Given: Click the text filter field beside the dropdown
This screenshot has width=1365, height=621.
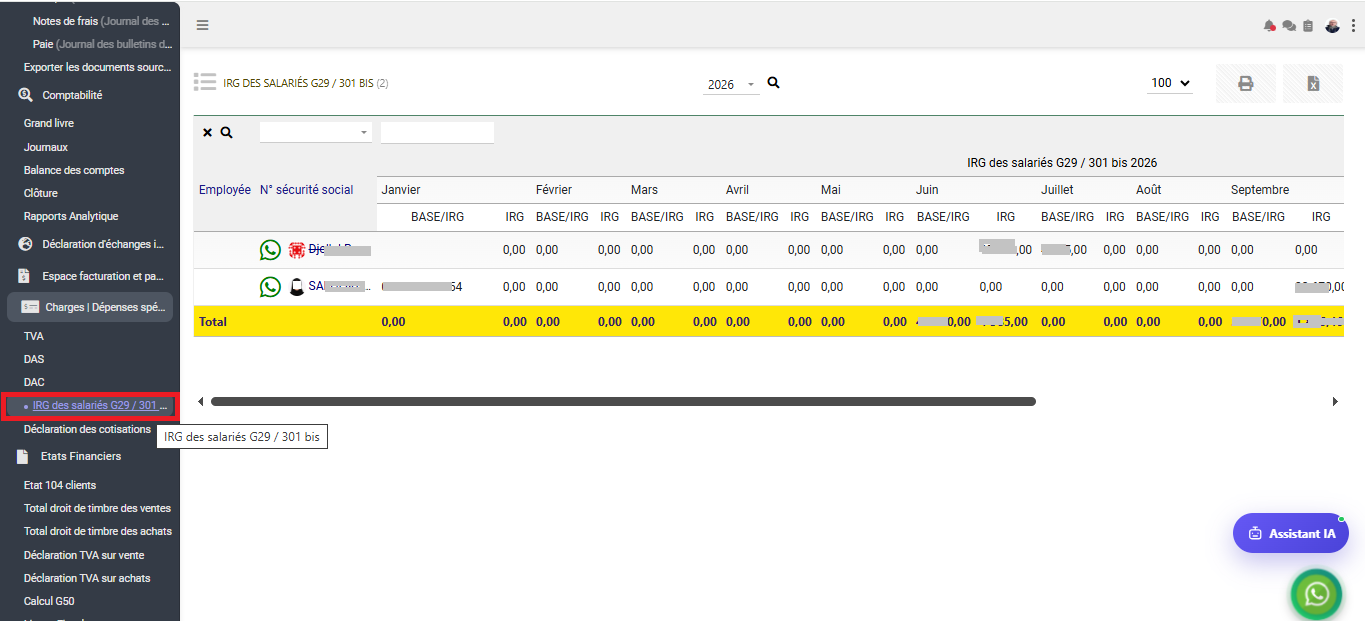Looking at the screenshot, I should (x=437, y=132).
